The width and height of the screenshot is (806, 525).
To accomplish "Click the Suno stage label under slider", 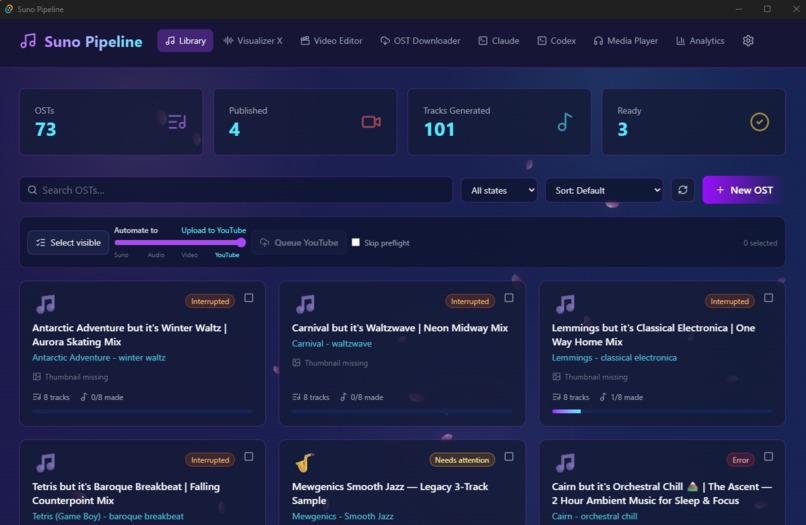I will 121,255.
